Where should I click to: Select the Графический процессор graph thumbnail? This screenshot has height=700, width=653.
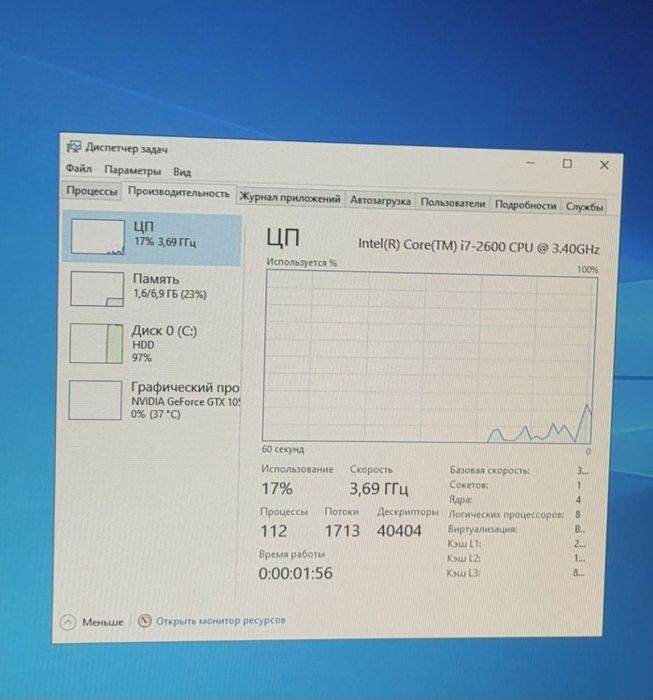coord(95,400)
